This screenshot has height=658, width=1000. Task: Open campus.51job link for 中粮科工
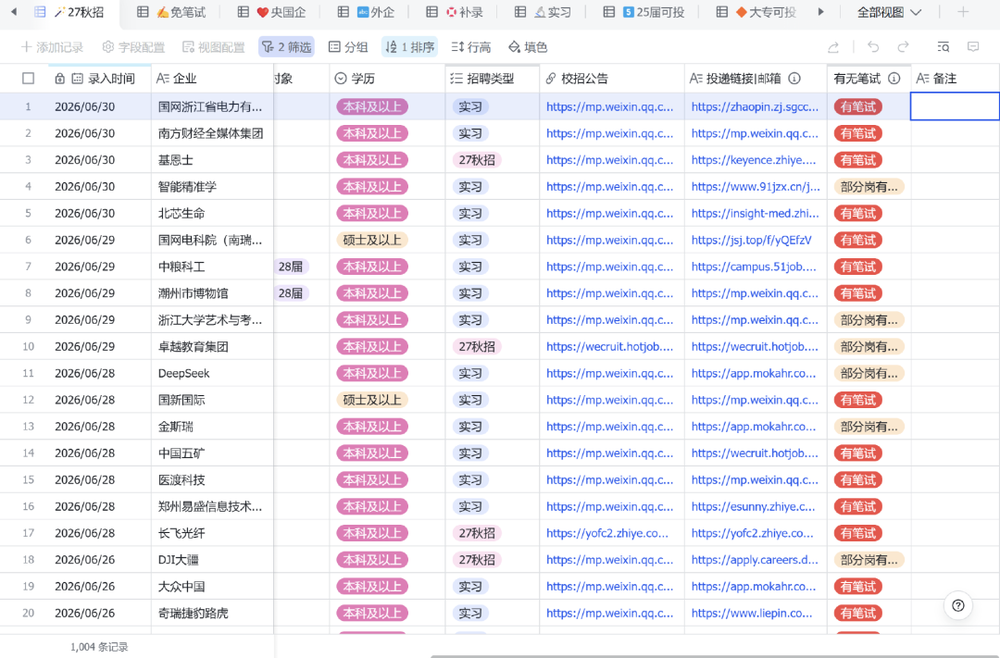[x=753, y=267]
